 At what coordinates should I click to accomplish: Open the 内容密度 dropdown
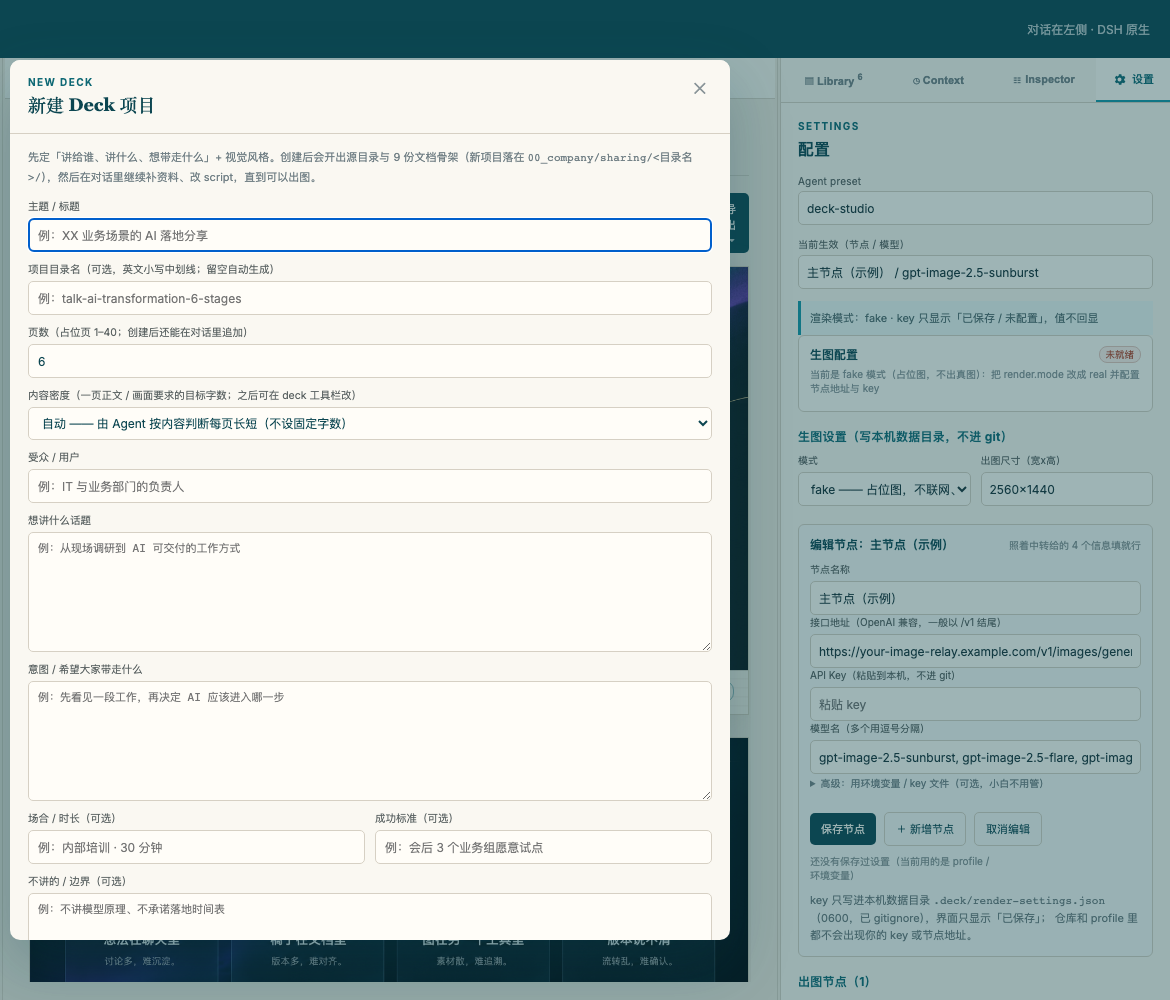pos(369,424)
